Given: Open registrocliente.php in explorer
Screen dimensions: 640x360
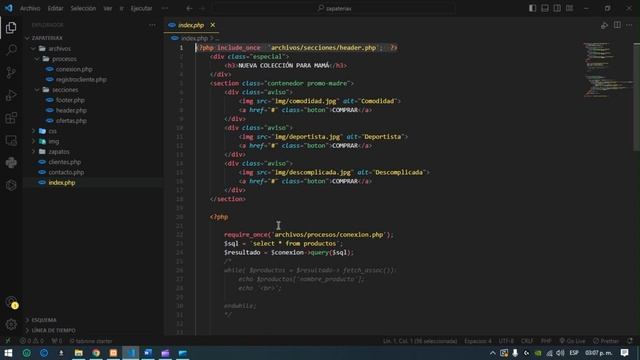Looking at the screenshot, I should (93, 80).
